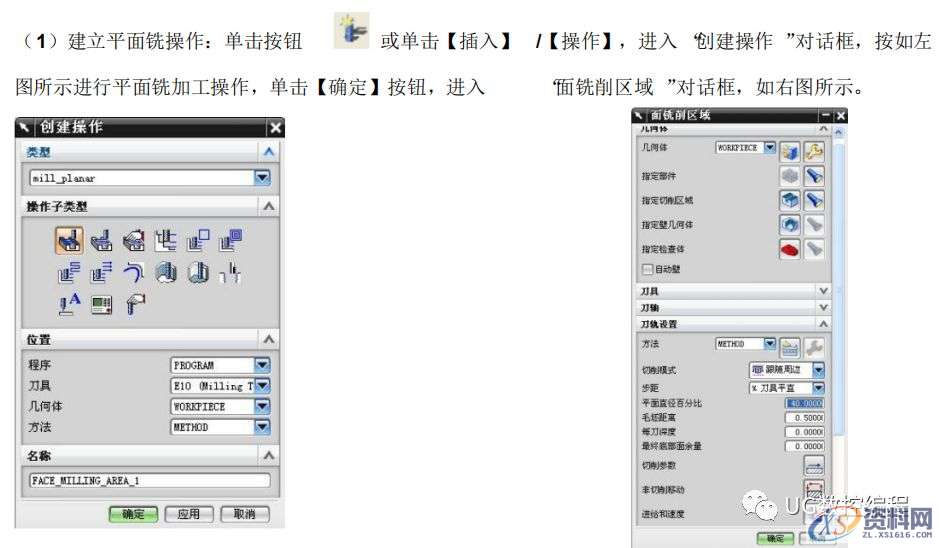Toggle the 自动壁 checkbox

point(647,269)
